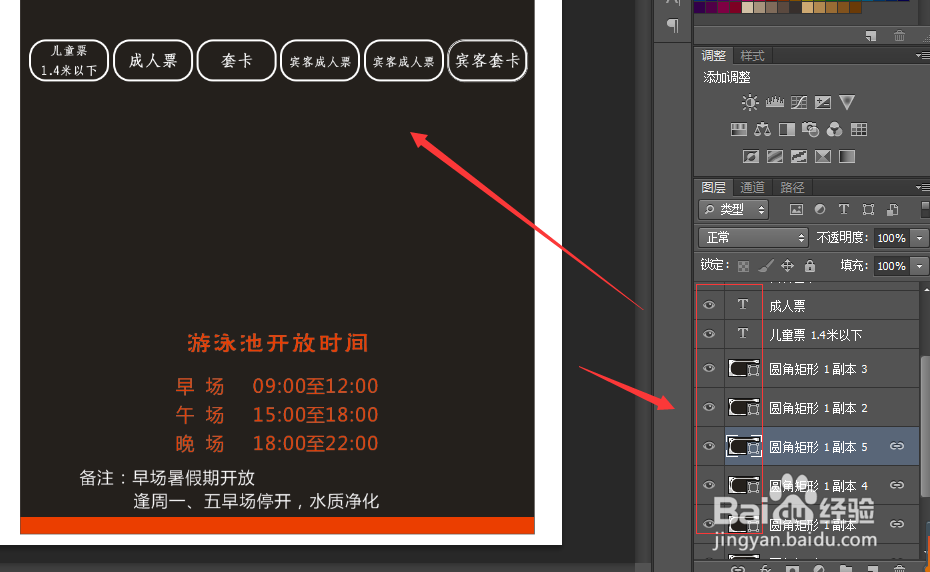Viewport: 930px width, 572px height.
Task: Switch to the 路径 tab
Action: 792,188
